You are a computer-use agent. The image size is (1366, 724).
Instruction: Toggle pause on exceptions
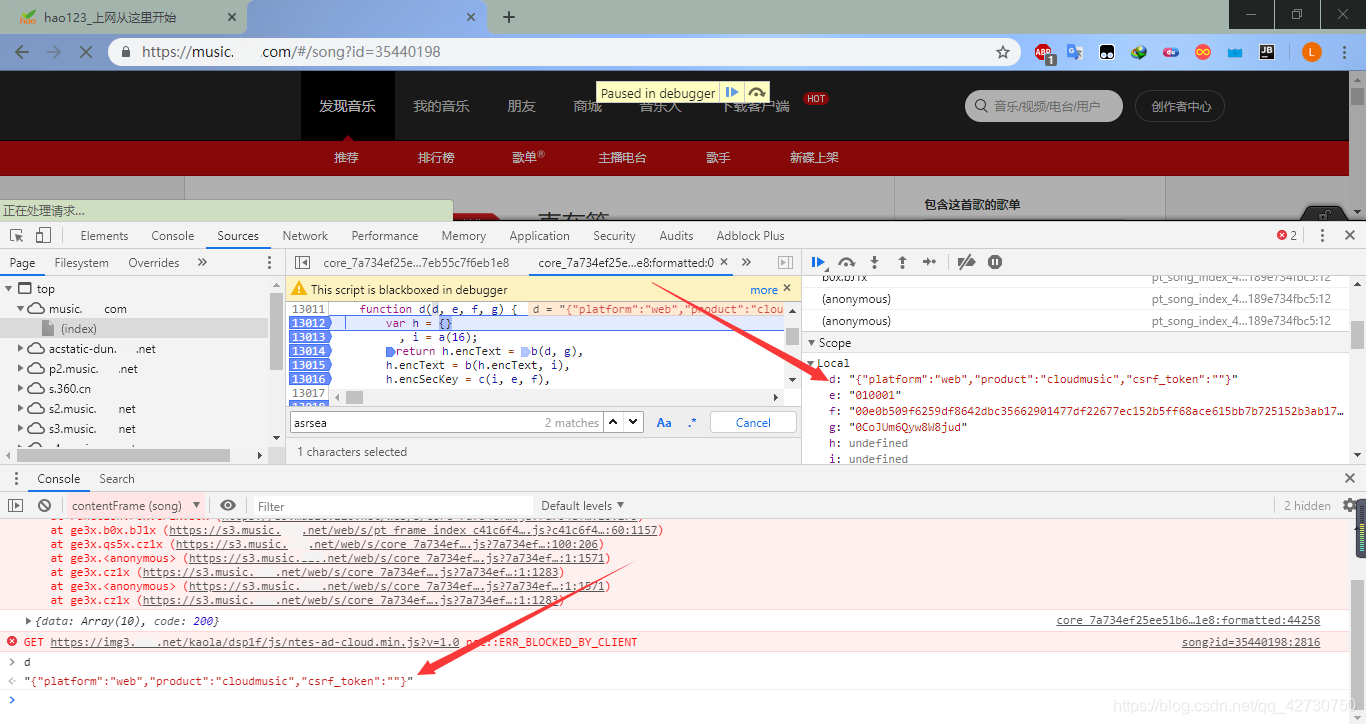(x=995, y=262)
